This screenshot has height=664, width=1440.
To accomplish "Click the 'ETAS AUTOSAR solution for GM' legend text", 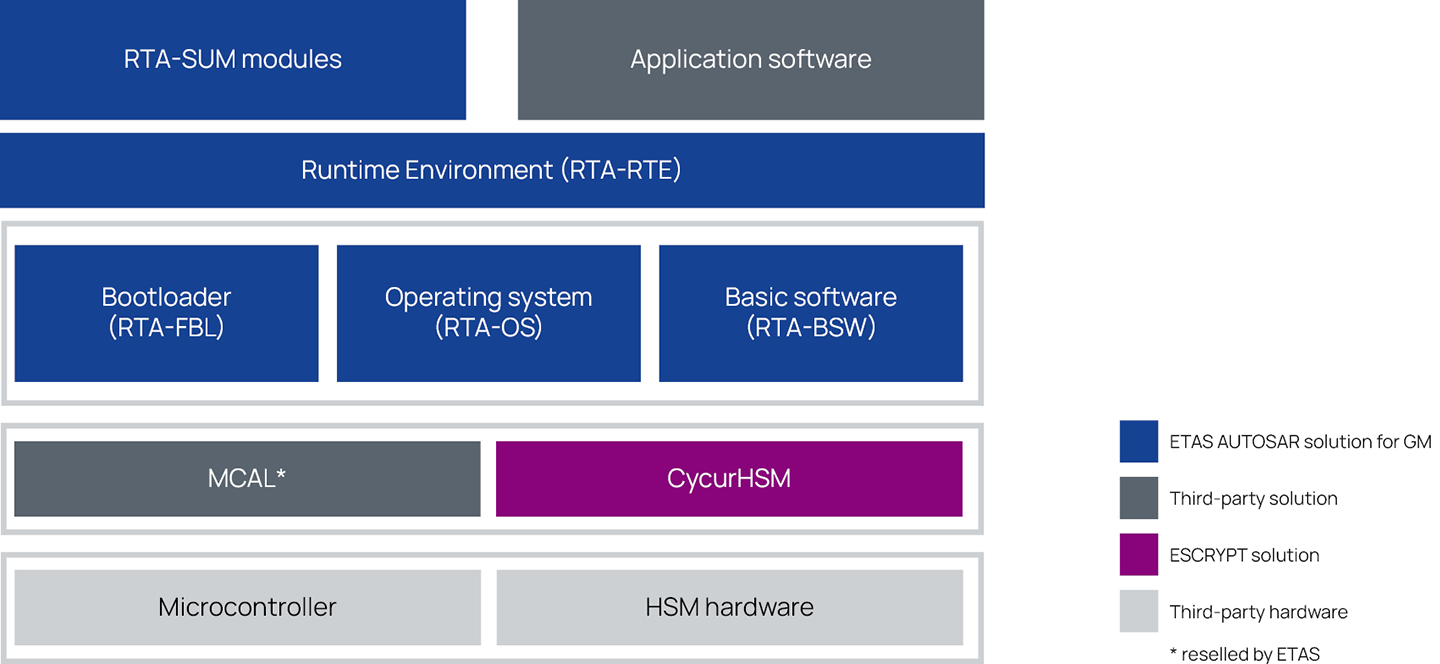I will click(1301, 441).
